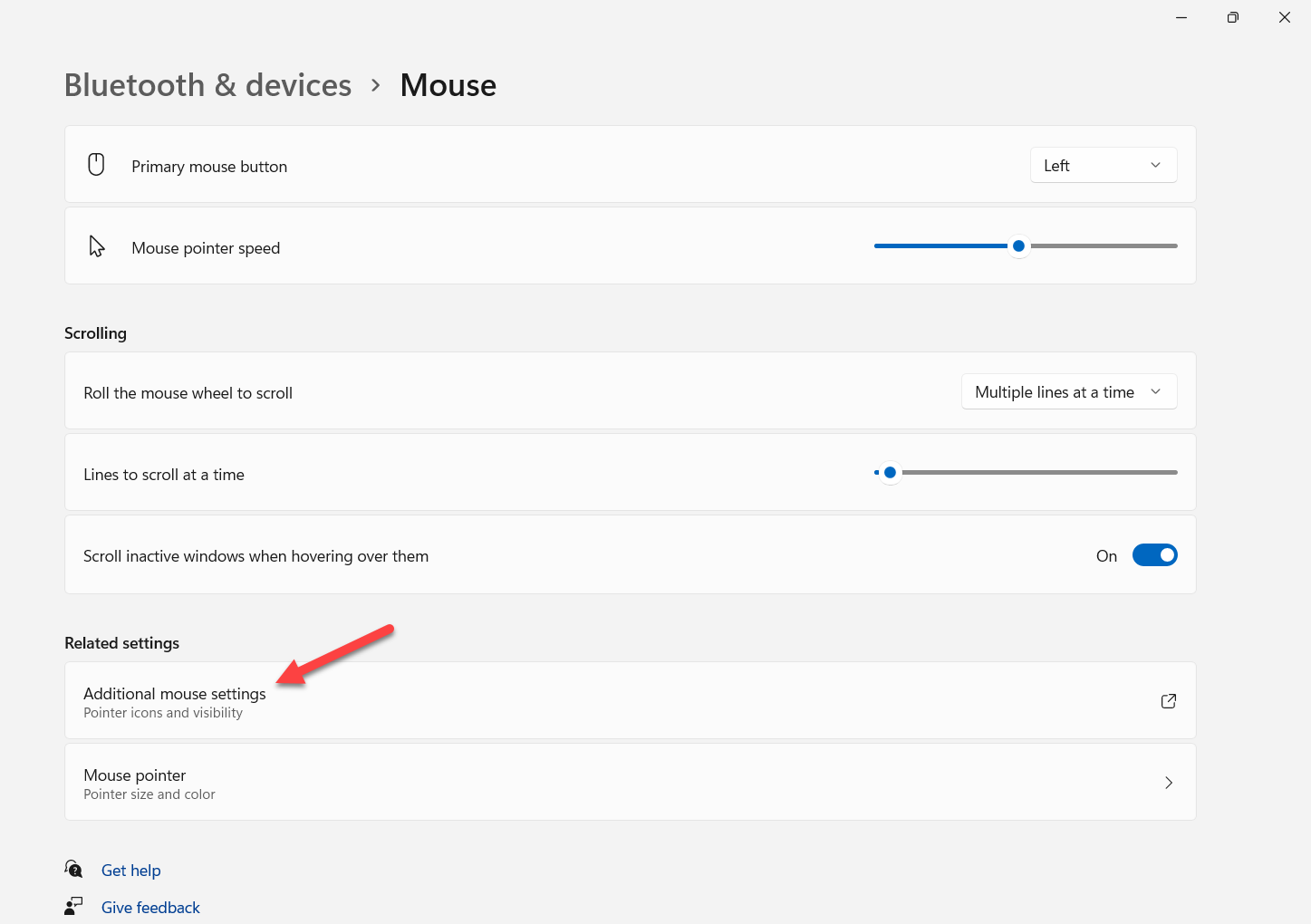Click the mouse icon beside Primary mouse button
The height and width of the screenshot is (924, 1311).
click(x=96, y=165)
